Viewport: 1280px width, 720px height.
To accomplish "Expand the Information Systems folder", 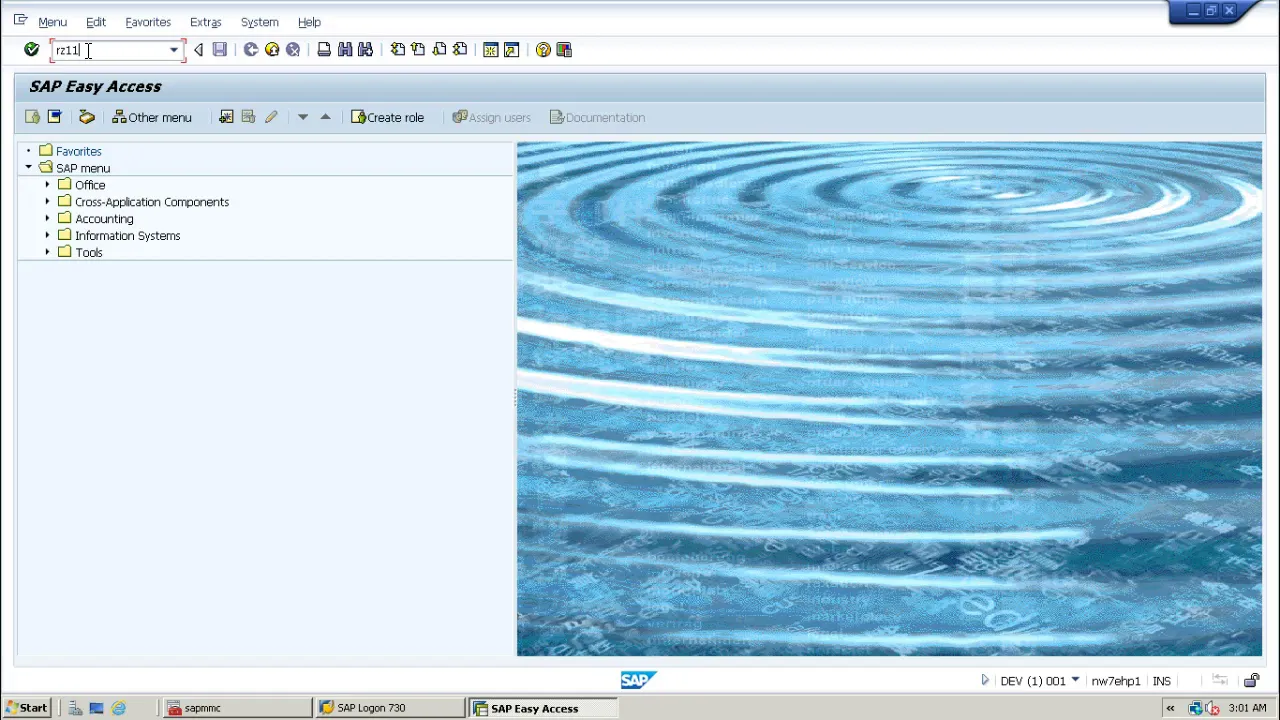I will (47, 235).
